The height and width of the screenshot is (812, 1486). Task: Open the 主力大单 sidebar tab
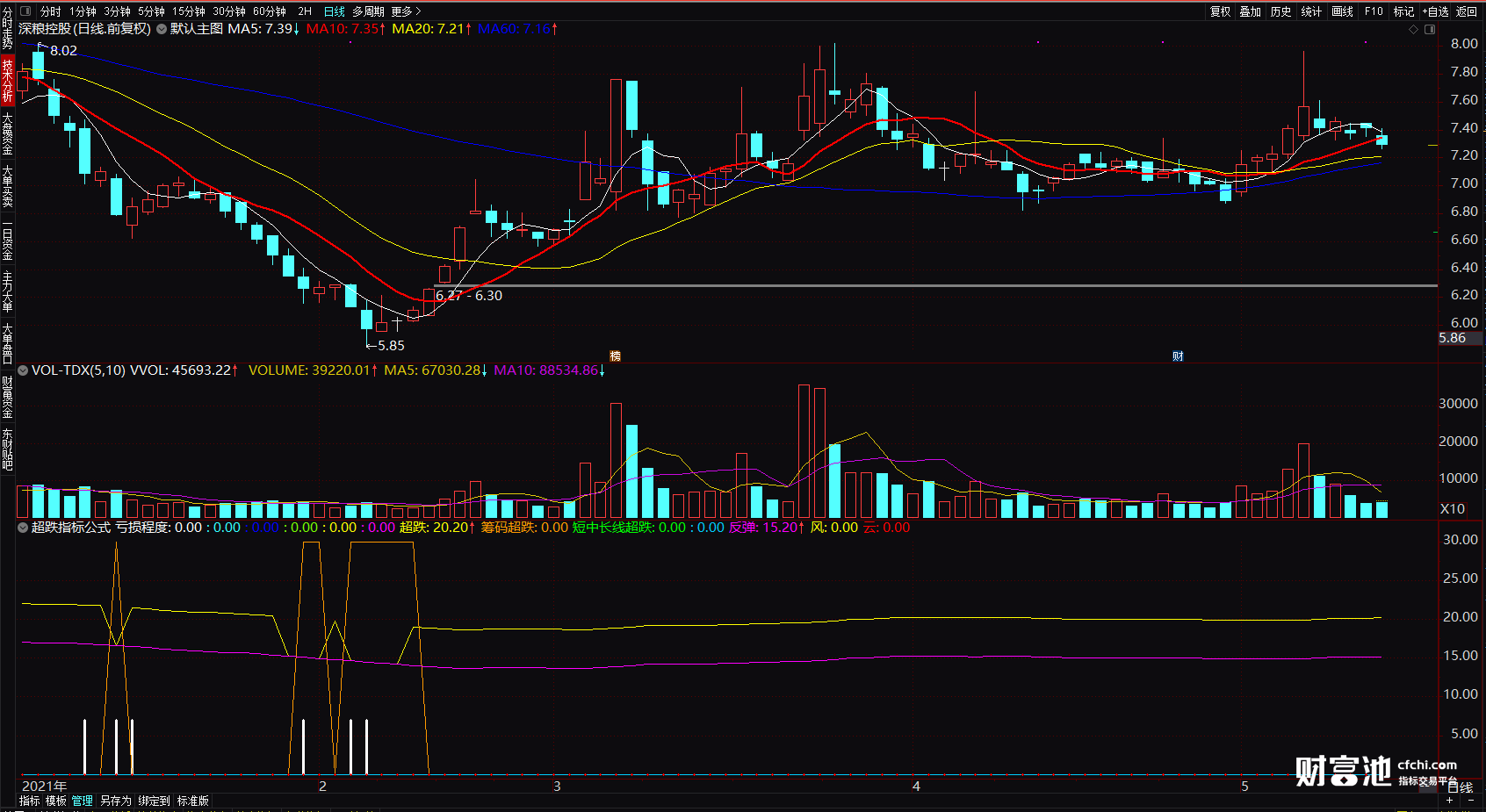[x=7, y=291]
